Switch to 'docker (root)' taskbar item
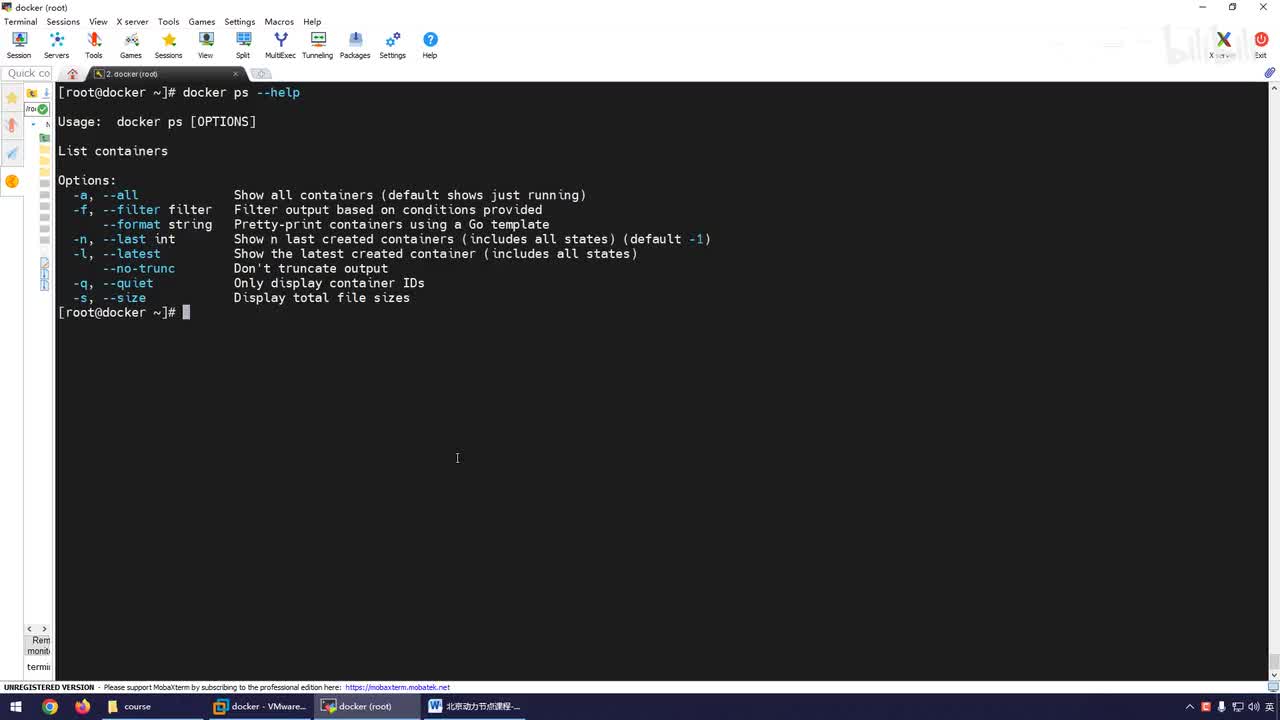This screenshot has height=720, width=1280. click(366, 706)
